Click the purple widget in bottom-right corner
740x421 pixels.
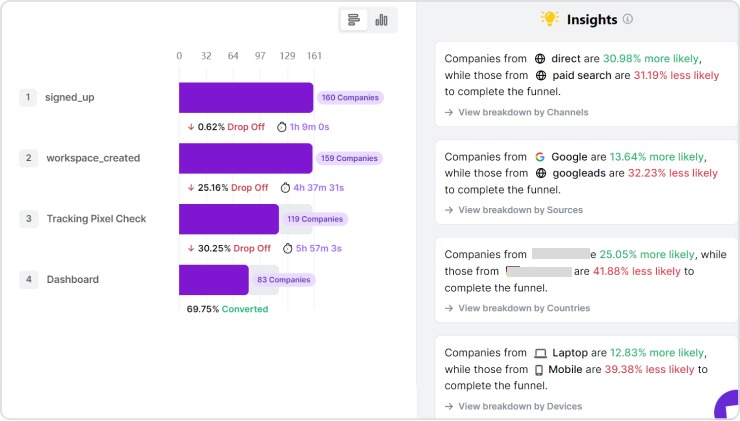pyautogui.click(x=729, y=408)
